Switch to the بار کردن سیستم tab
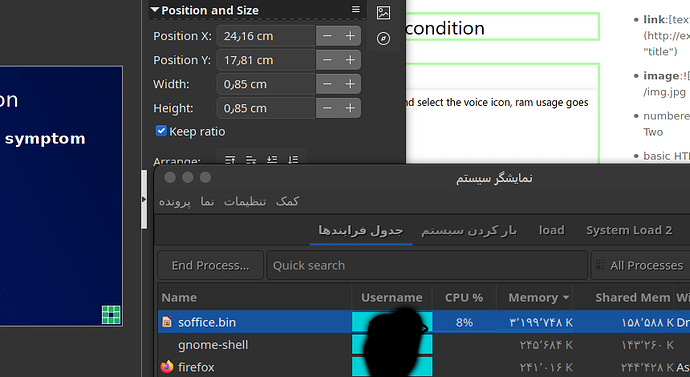This screenshot has width=690, height=377. [x=469, y=231]
